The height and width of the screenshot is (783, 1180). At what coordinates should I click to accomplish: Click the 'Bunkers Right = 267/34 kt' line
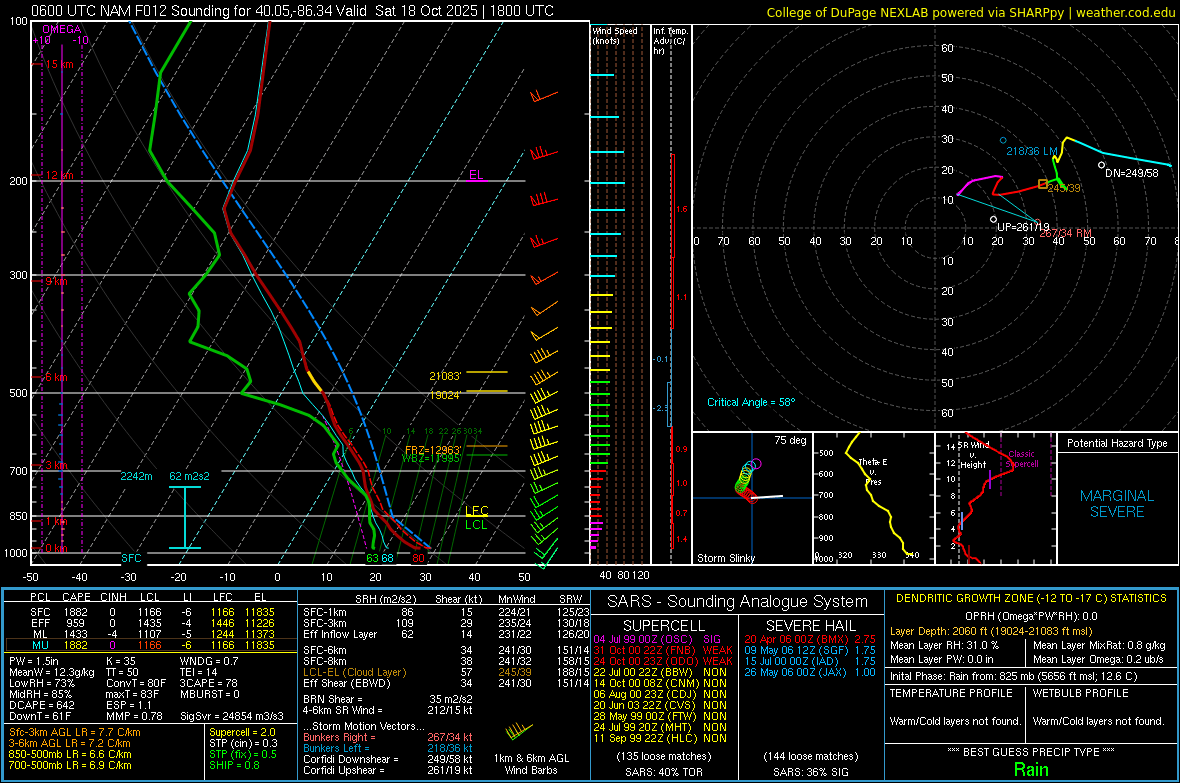tap(388, 737)
